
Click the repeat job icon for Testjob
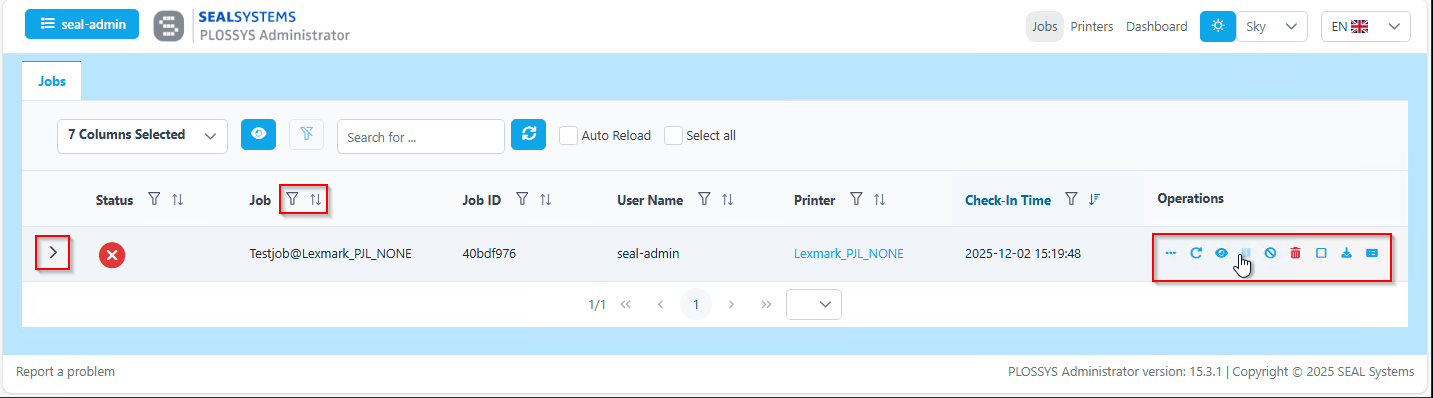pyautogui.click(x=1196, y=254)
